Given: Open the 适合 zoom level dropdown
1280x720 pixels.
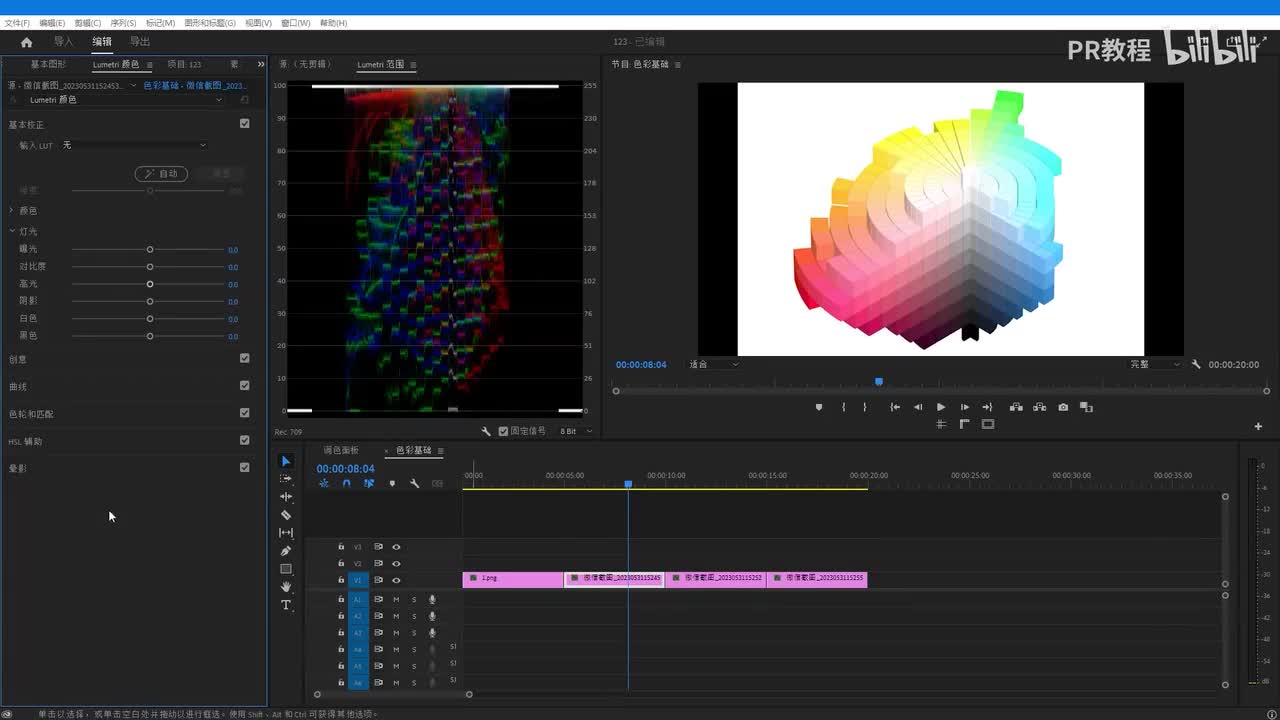Looking at the screenshot, I should pyautogui.click(x=714, y=365).
